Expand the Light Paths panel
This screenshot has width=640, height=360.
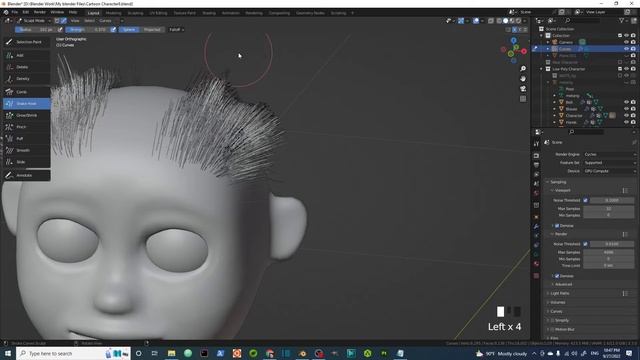[x=560, y=293]
